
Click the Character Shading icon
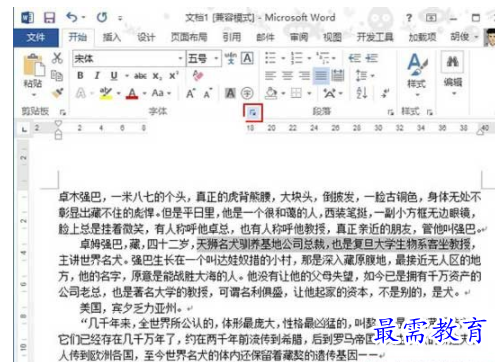pos(230,93)
